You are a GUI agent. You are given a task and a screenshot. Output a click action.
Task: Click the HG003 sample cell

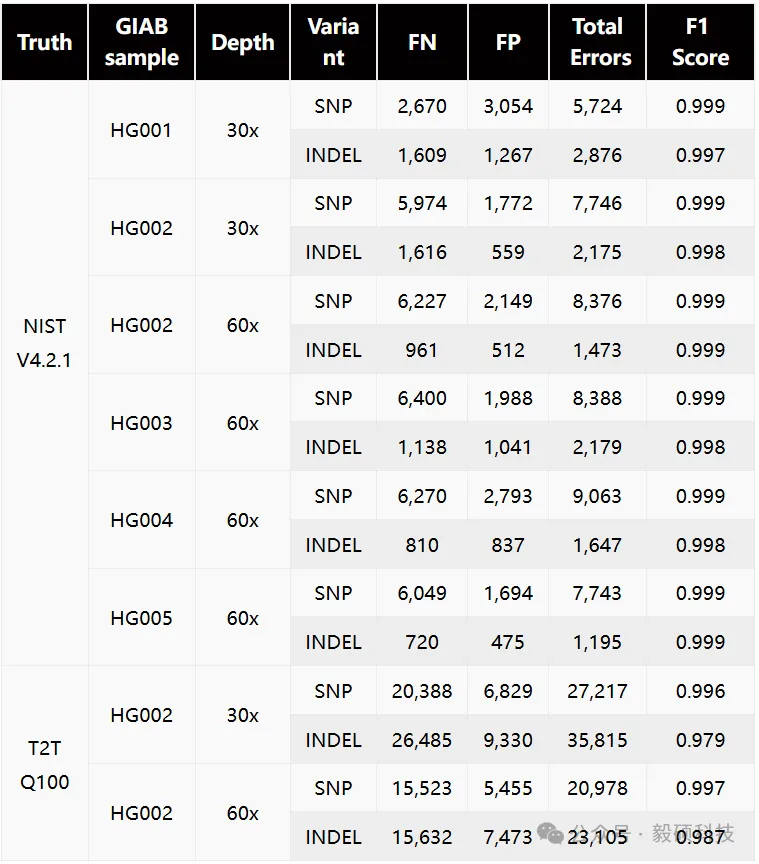(142, 423)
